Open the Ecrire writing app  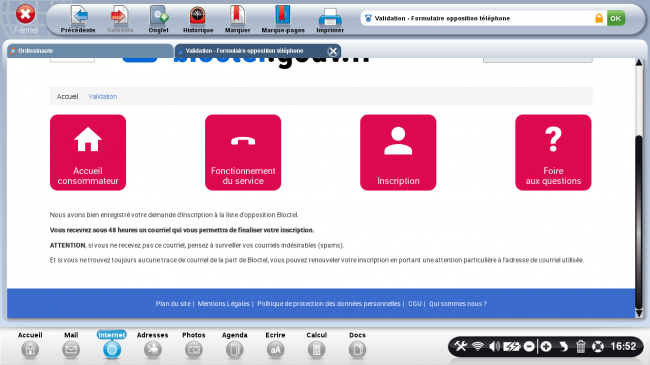275,345
